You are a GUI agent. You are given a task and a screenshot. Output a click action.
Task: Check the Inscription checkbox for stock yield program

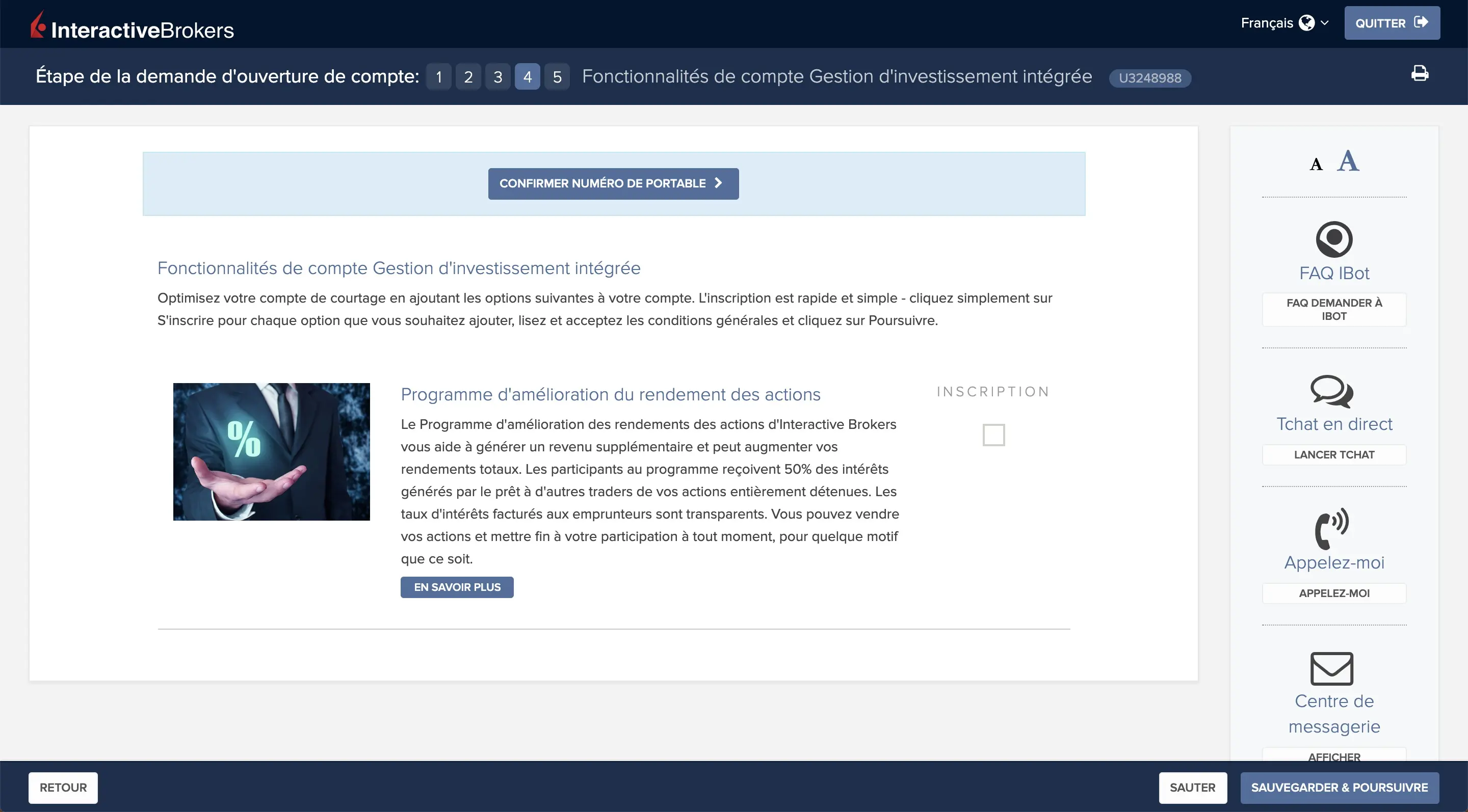point(993,435)
